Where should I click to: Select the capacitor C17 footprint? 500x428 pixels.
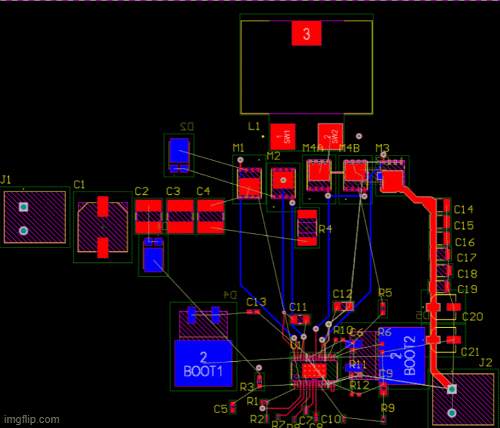[x=443, y=254]
